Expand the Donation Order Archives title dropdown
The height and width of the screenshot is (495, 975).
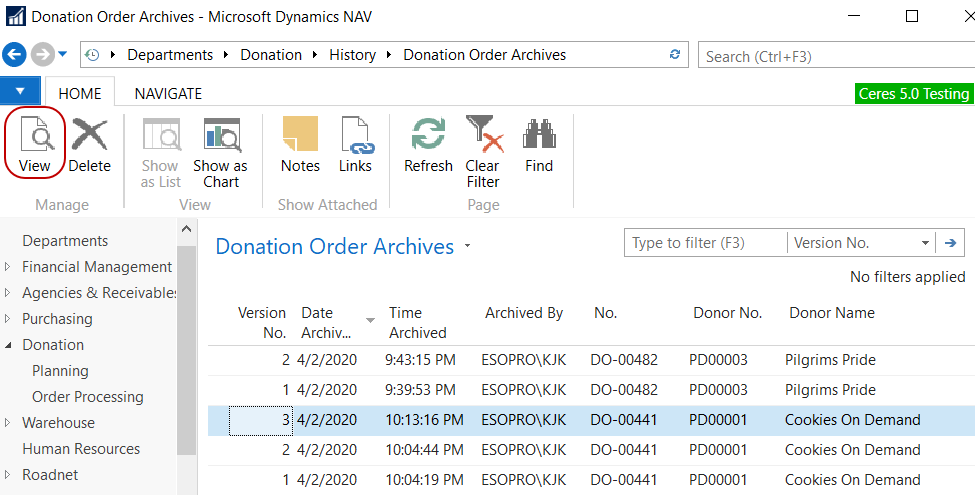point(467,247)
